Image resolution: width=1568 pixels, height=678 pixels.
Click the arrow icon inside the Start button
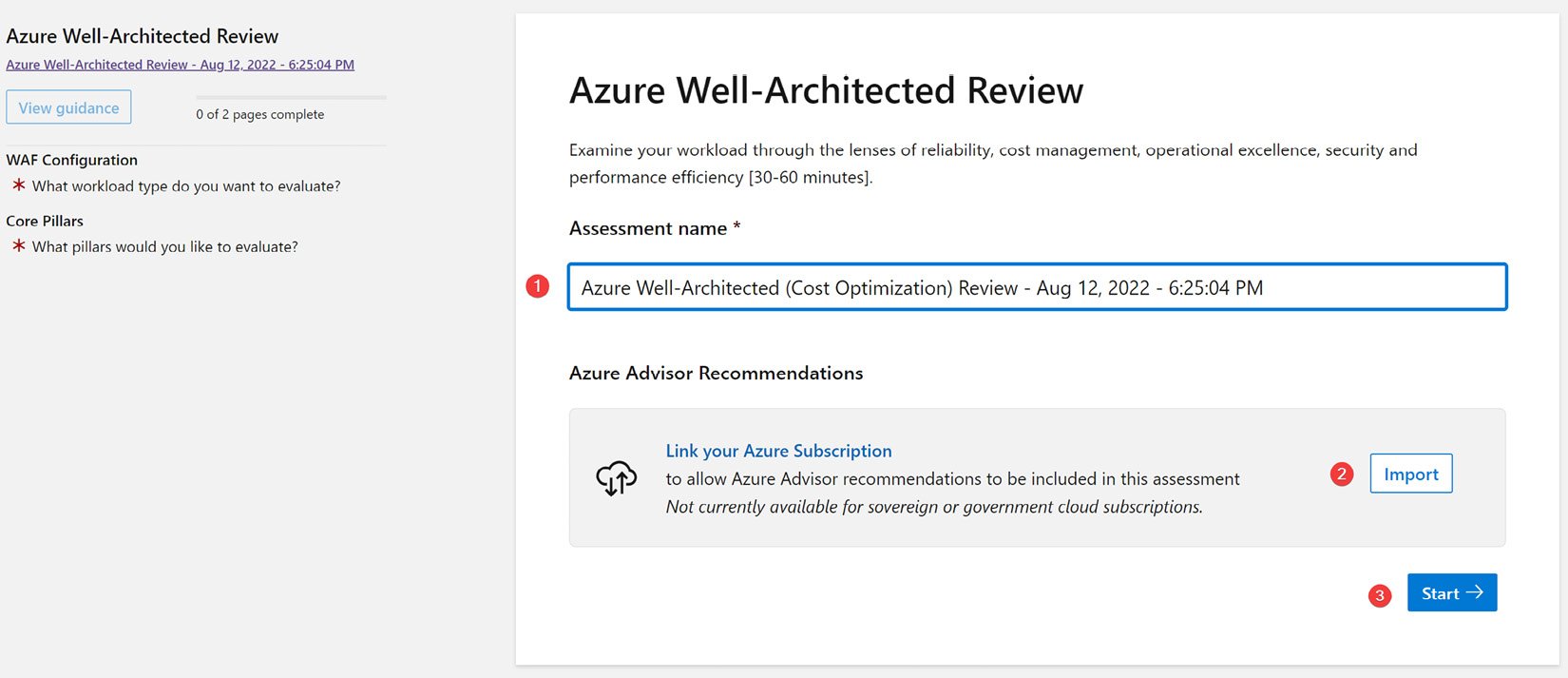[1474, 592]
